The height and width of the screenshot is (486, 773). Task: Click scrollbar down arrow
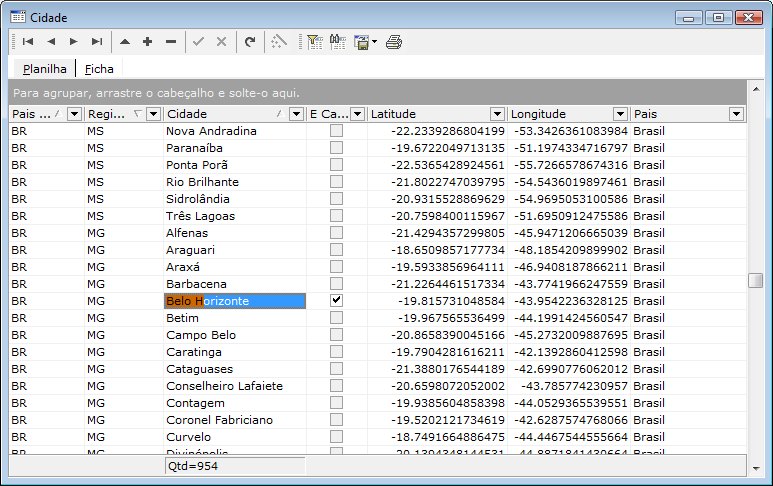pos(756,469)
